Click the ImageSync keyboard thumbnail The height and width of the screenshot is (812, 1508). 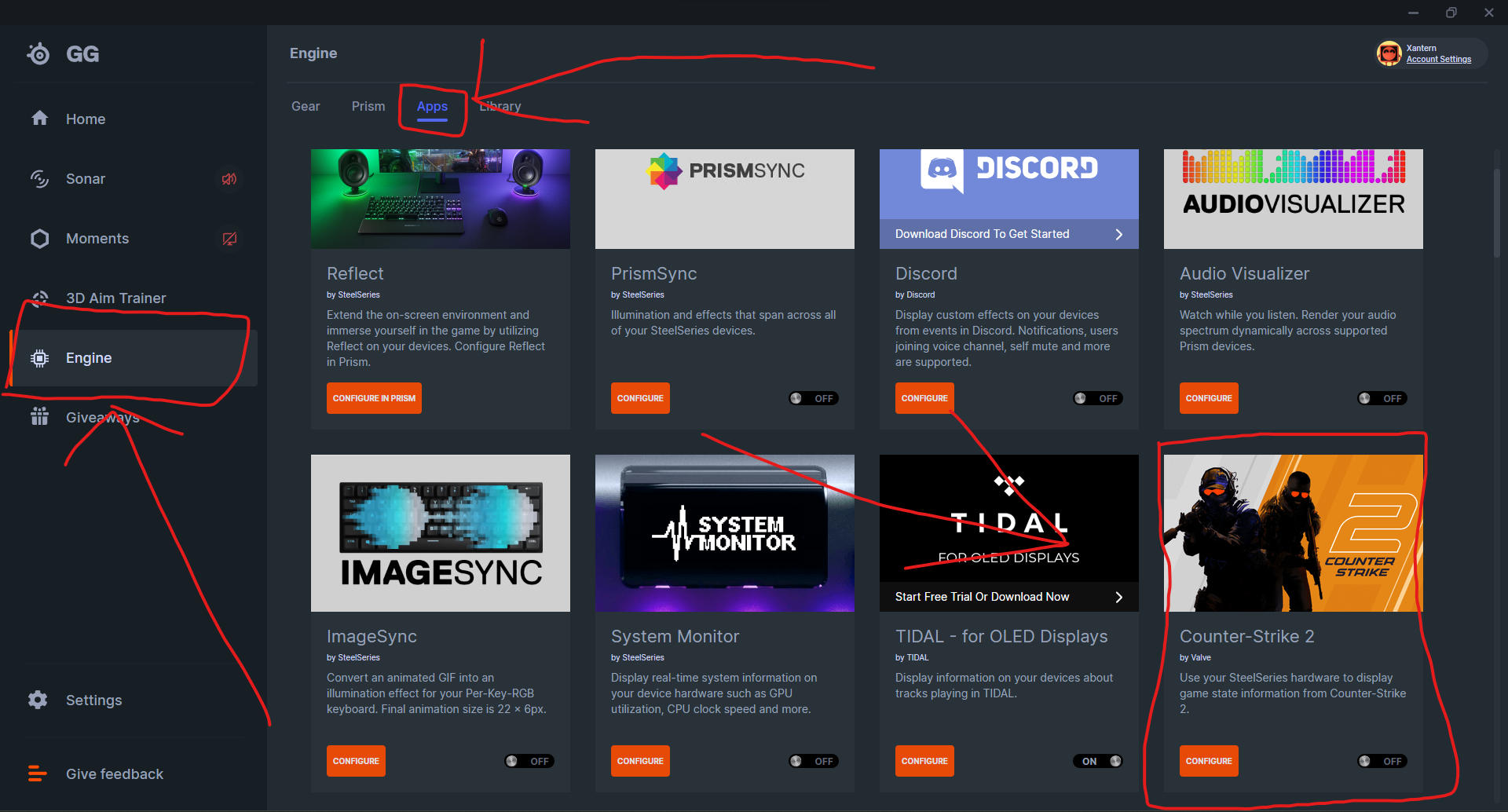click(441, 533)
